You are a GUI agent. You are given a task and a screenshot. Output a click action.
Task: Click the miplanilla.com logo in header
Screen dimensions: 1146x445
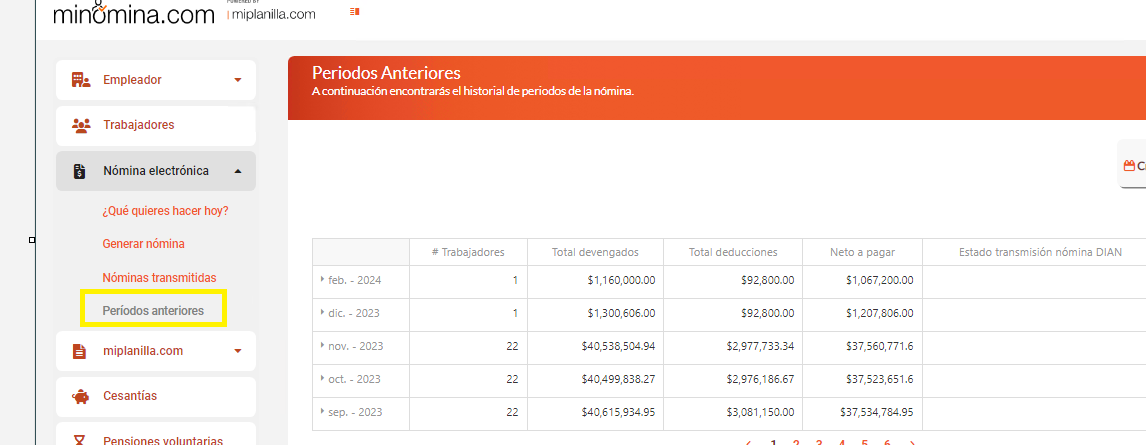[x=271, y=14]
